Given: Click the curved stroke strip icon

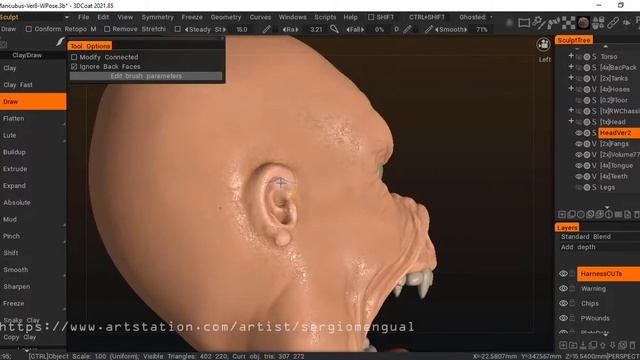Looking at the screenshot, I should [x=553, y=23].
